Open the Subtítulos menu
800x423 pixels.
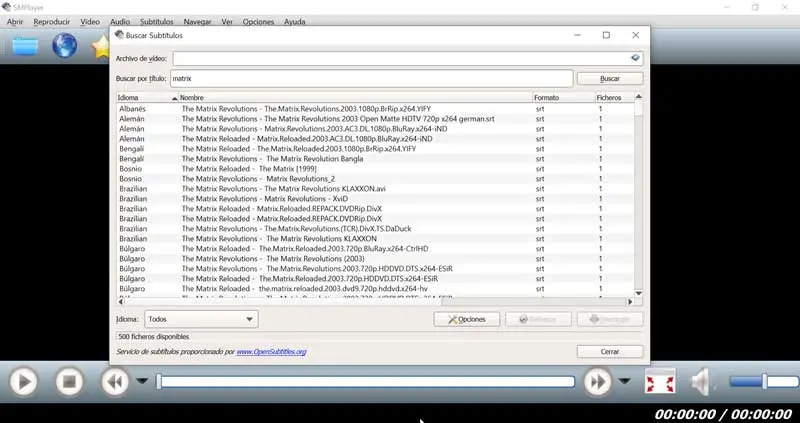coord(157,22)
